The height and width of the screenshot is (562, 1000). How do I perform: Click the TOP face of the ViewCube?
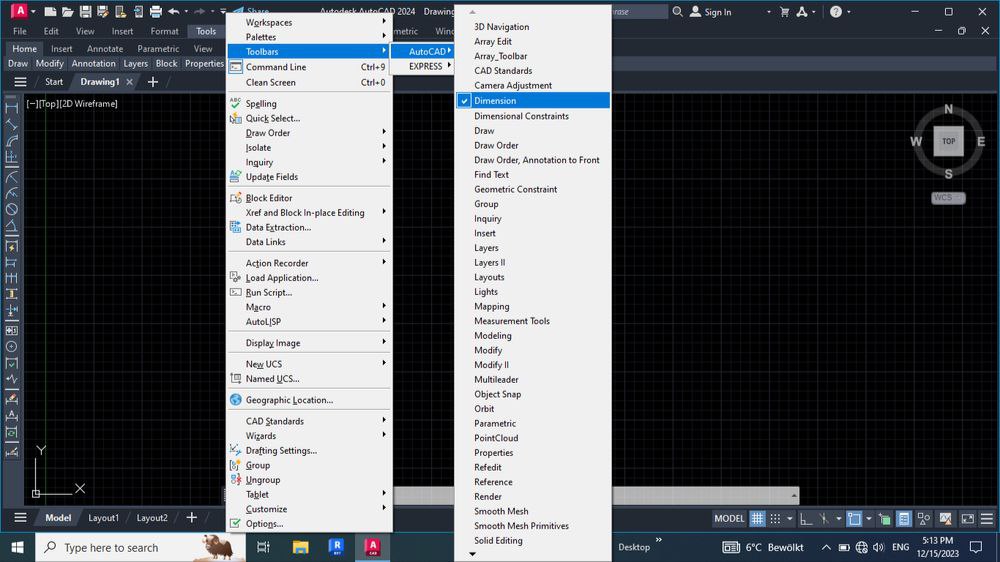click(x=948, y=141)
